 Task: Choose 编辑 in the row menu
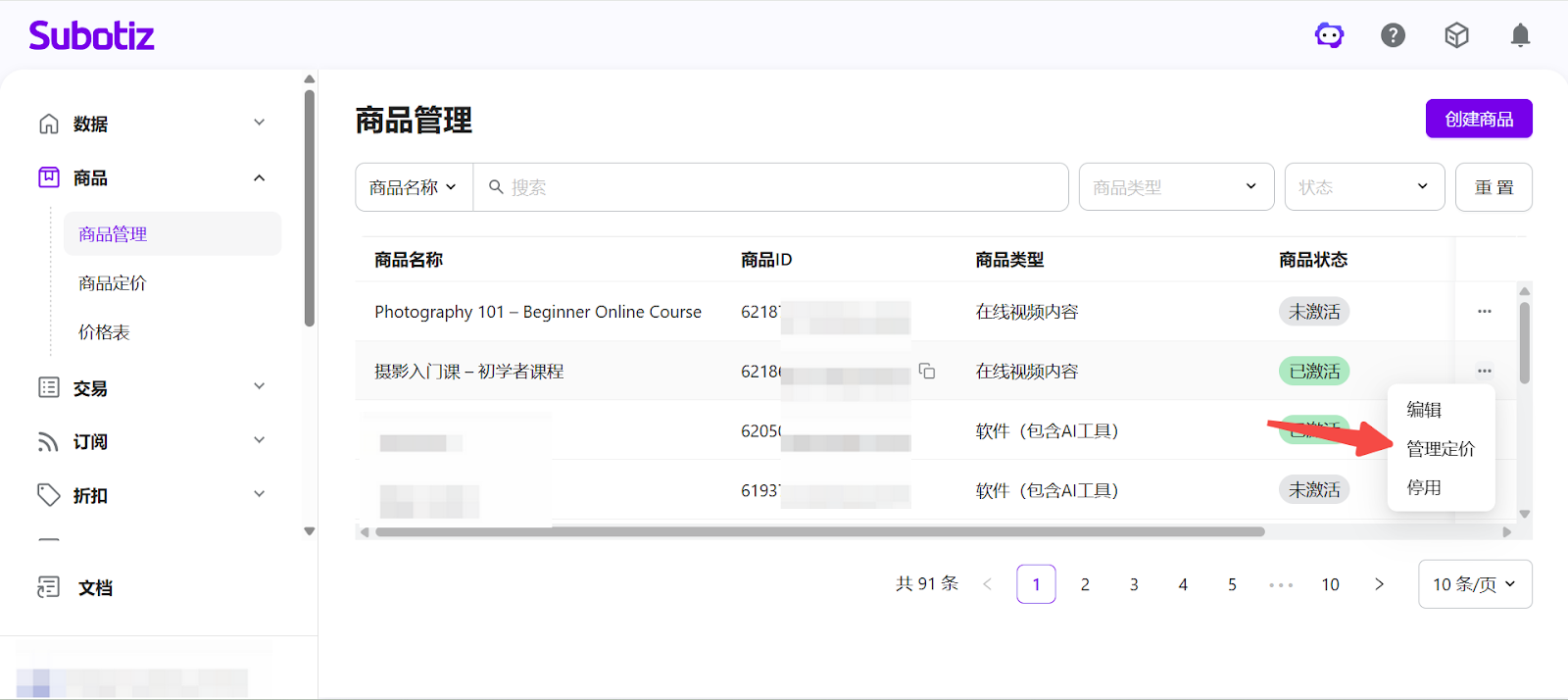pyautogui.click(x=1424, y=410)
